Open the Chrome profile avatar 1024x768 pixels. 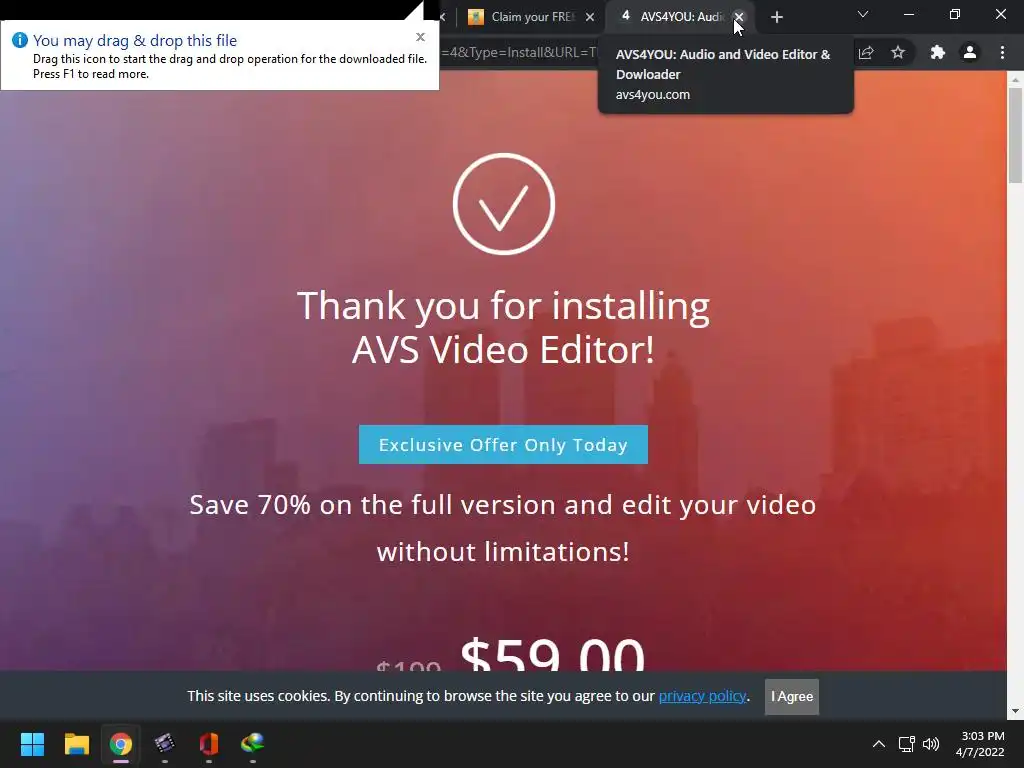pos(970,52)
